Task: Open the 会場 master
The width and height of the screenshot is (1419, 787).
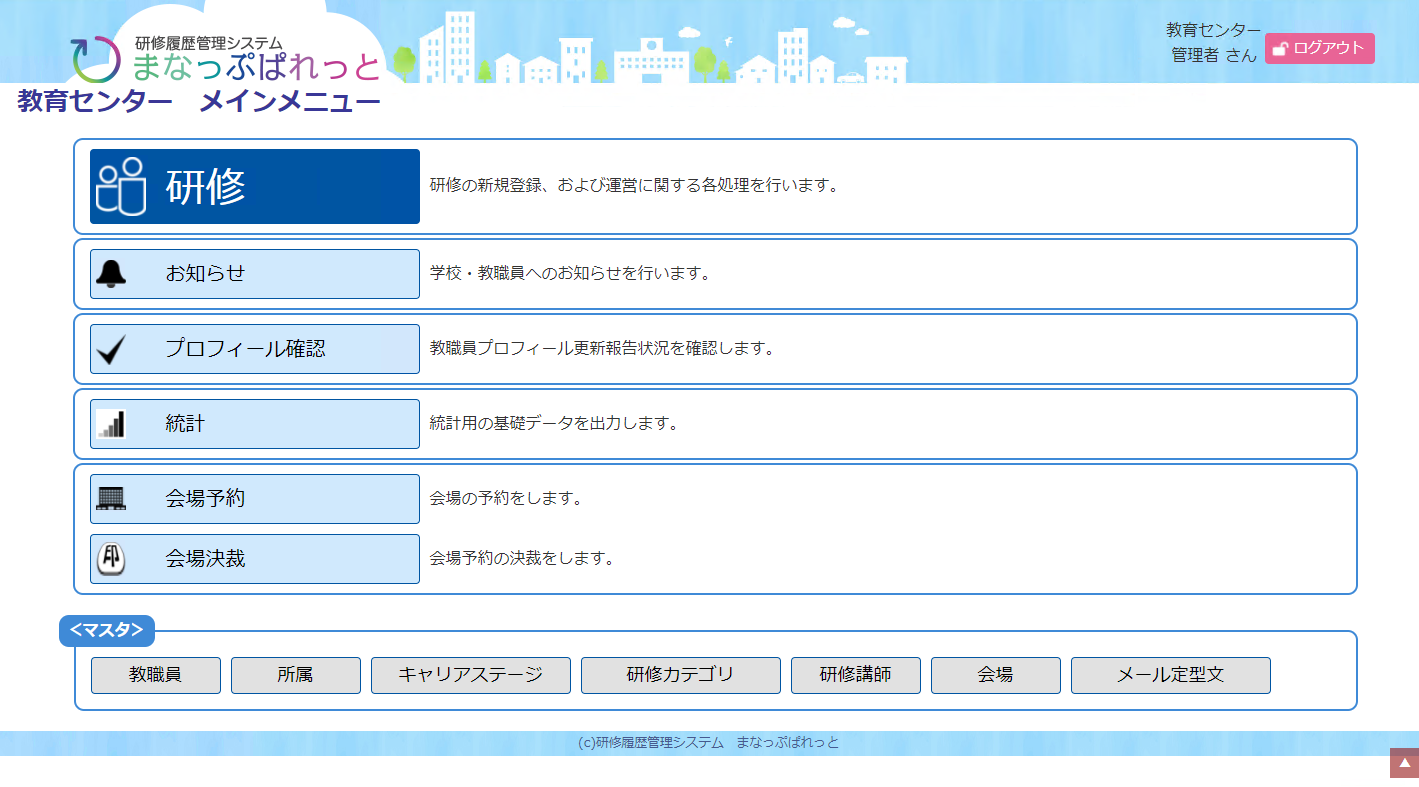Action: coord(996,675)
